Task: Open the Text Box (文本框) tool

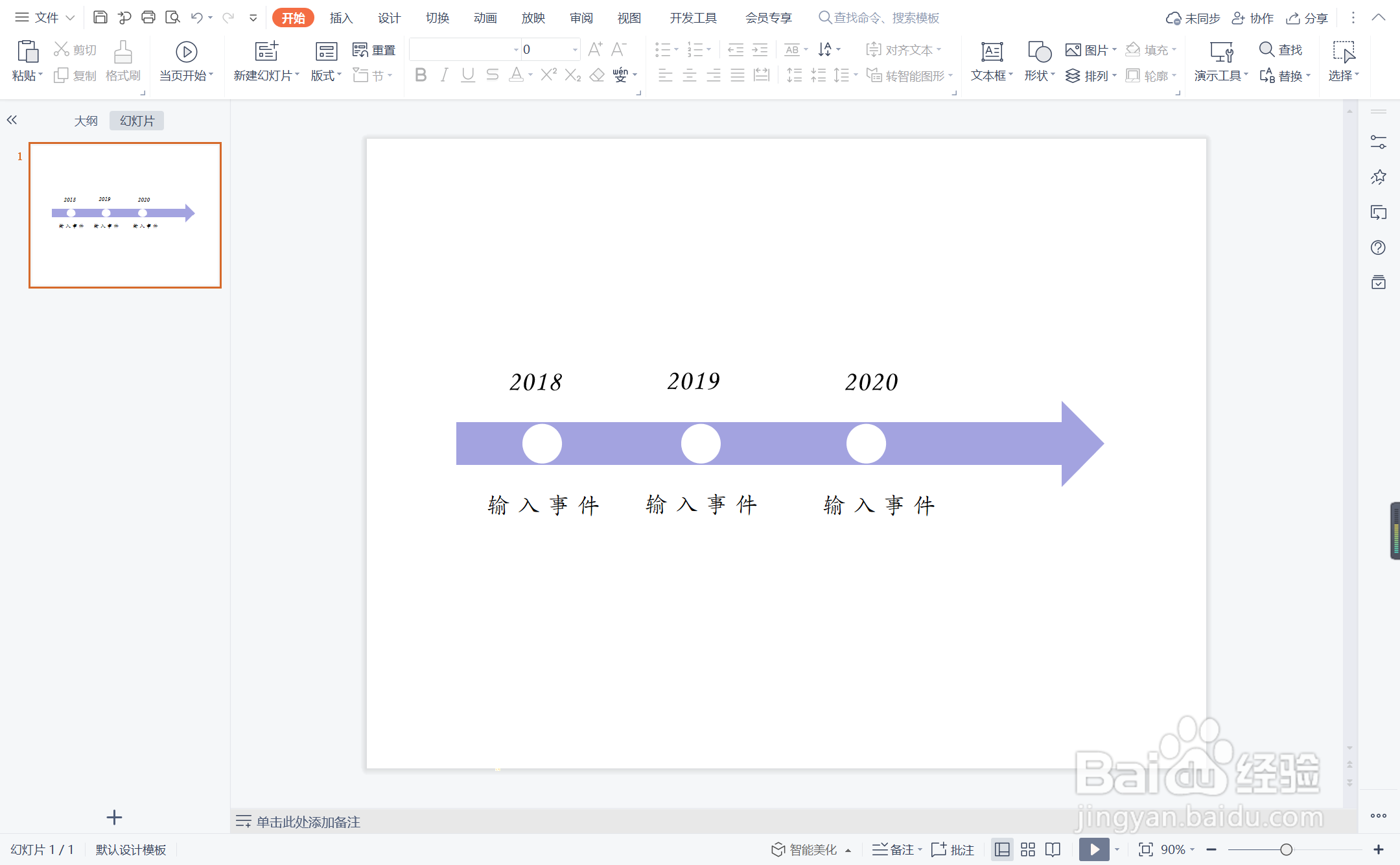Action: pos(991,52)
